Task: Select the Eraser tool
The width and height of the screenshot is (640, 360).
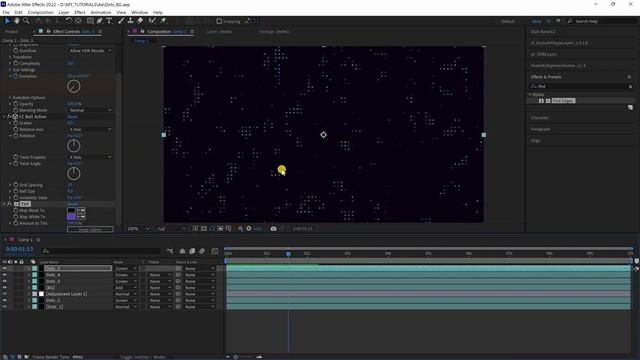Action: click(140, 21)
